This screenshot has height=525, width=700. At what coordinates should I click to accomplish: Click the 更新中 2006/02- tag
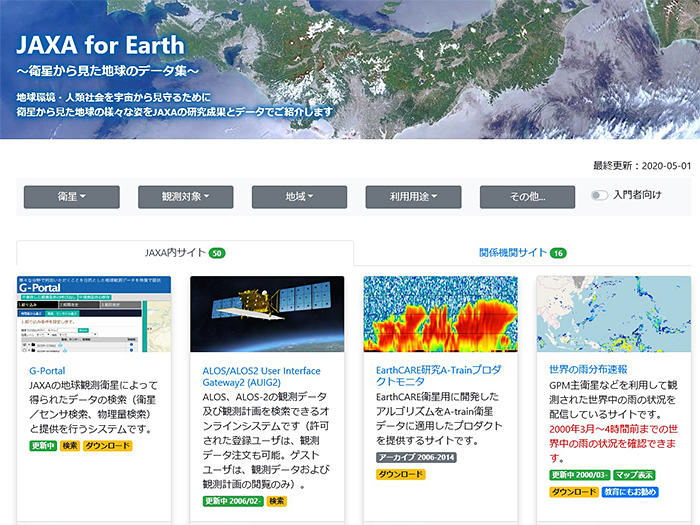click(233, 501)
